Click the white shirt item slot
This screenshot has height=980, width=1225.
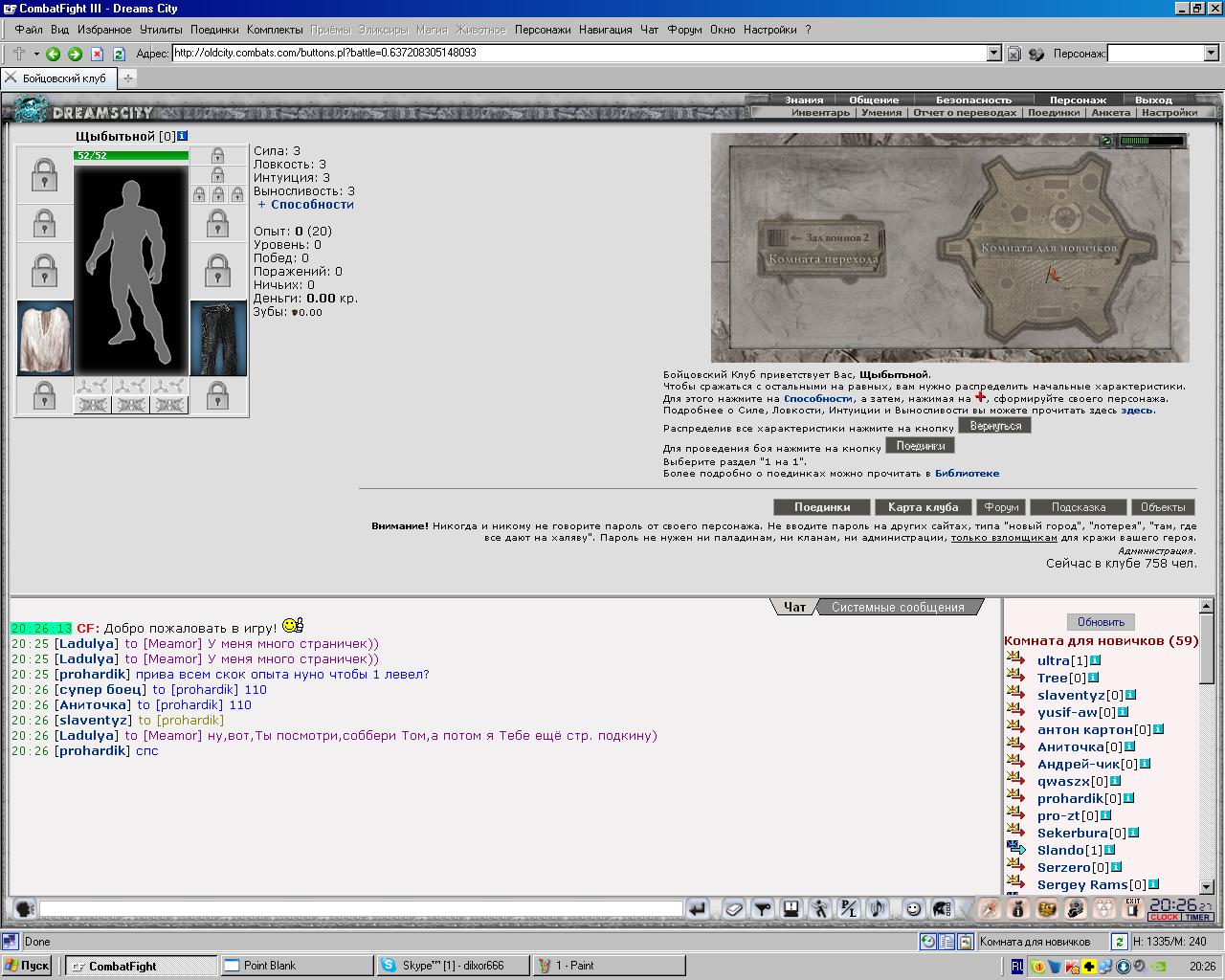45,338
